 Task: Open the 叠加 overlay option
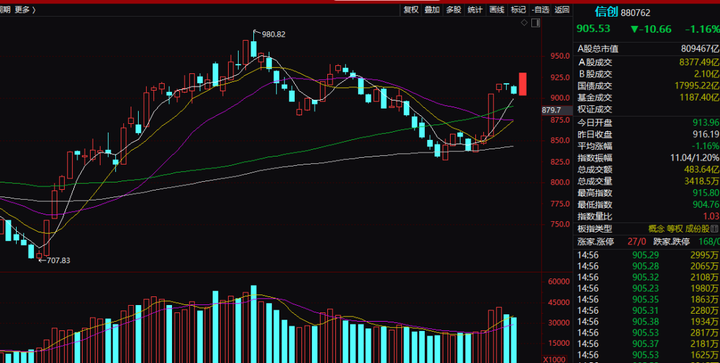432,10
